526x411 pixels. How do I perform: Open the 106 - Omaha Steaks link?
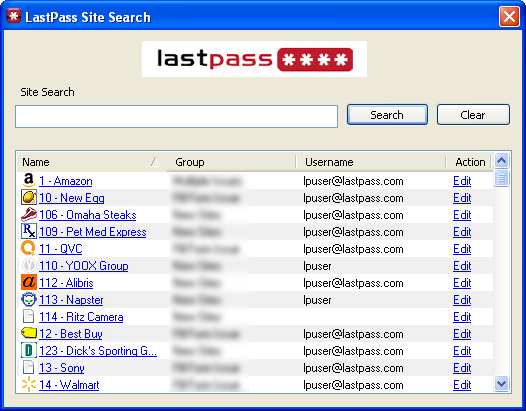[88, 215]
